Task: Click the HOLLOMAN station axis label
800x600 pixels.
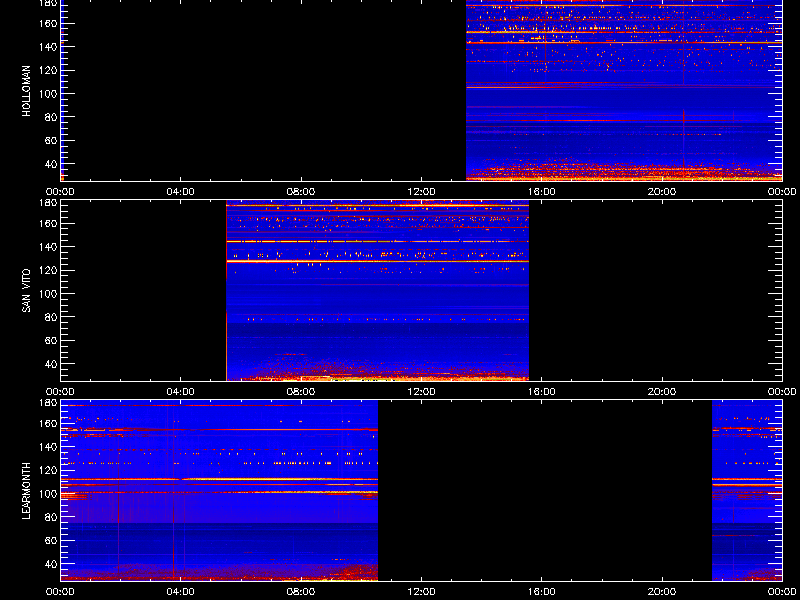Action: point(27,91)
